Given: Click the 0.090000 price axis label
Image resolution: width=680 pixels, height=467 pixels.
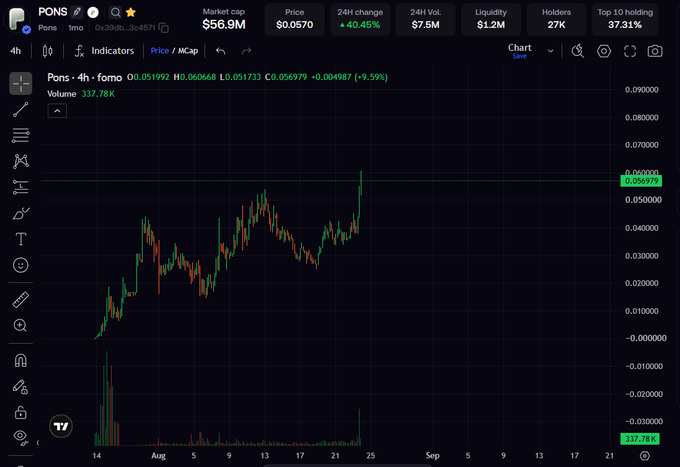Looking at the screenshot, I should 641,90.
